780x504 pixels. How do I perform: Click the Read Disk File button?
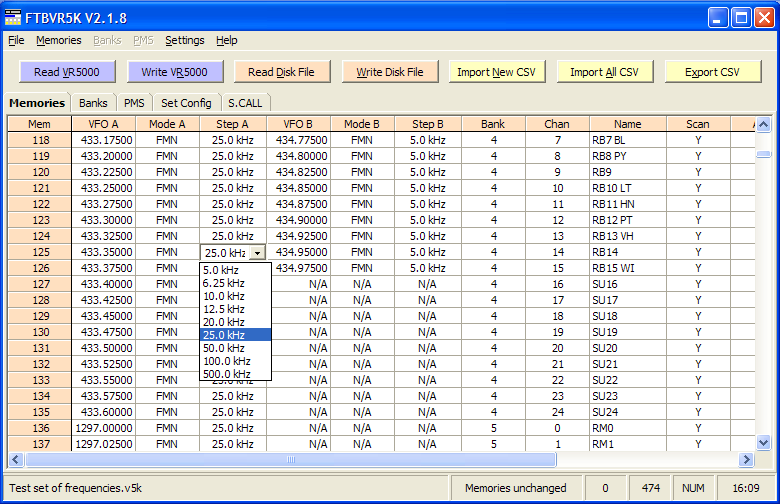[x=282, y=72]
